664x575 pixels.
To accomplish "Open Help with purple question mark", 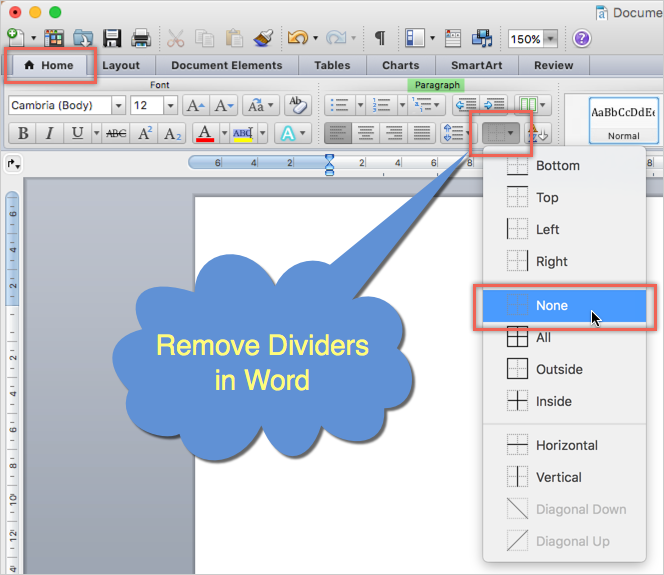I will tap(582, 38).
